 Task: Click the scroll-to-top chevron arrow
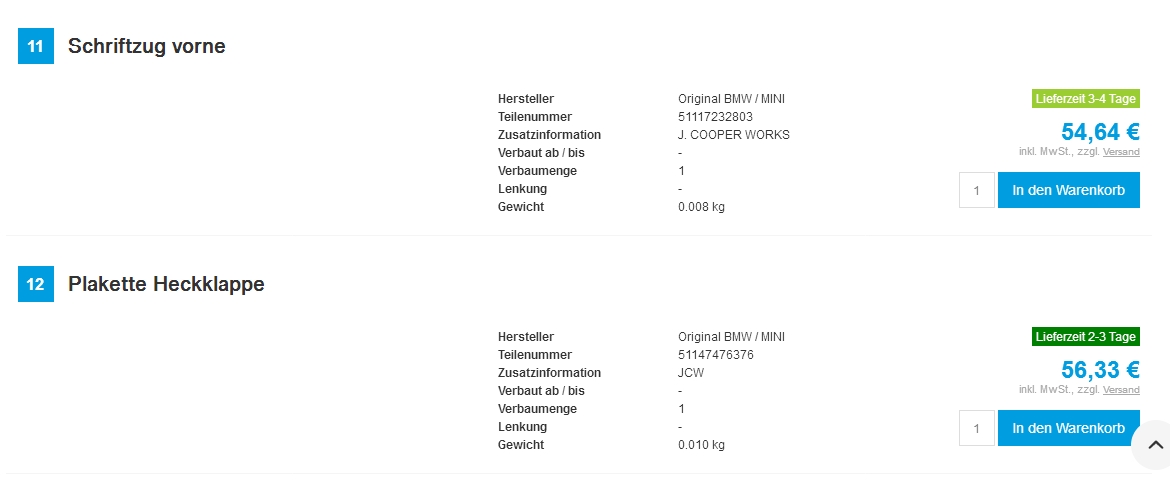(x=1155, y=445)
